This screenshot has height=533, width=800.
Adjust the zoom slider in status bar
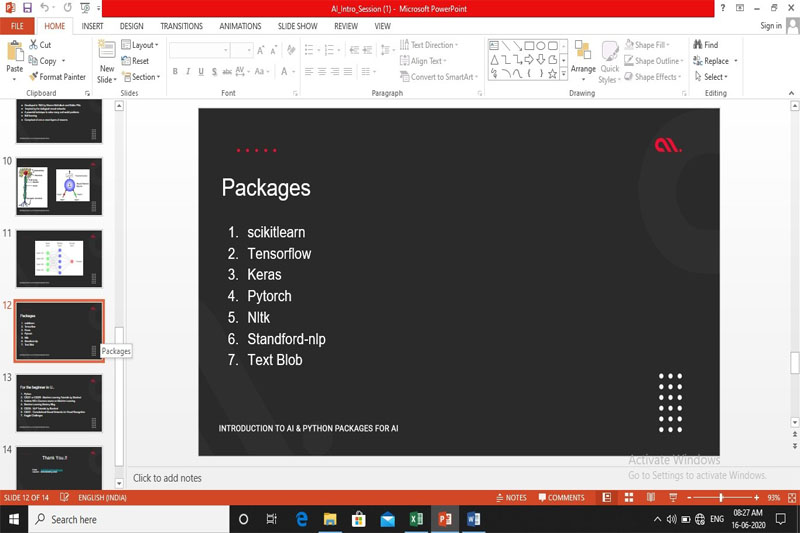point(723,497)
